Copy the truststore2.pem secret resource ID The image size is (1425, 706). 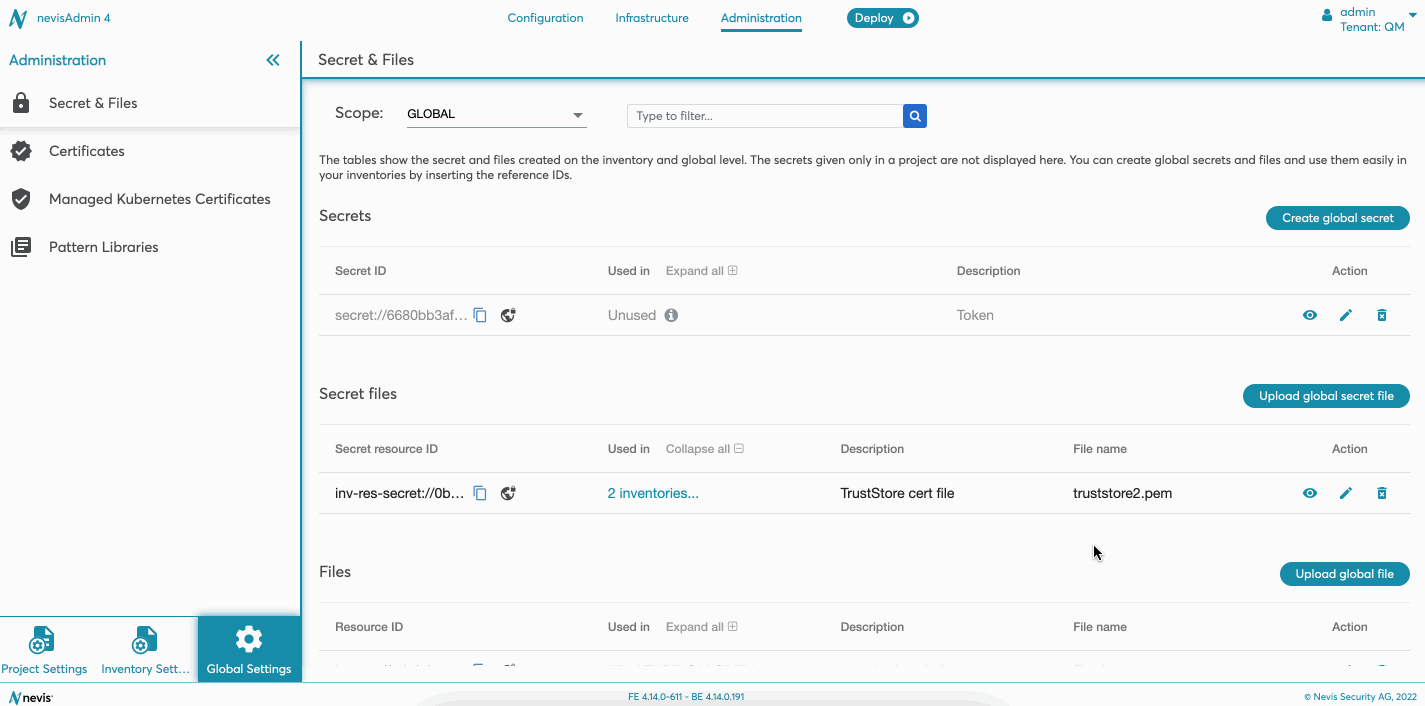click(480, 493)
